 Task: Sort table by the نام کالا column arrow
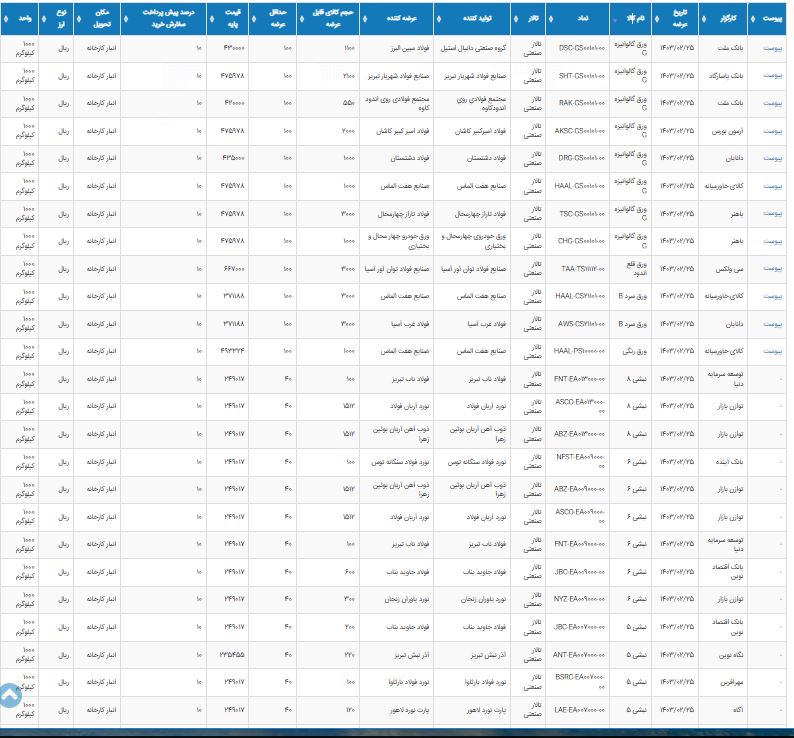pyautogui.click(x=615, y=19)
